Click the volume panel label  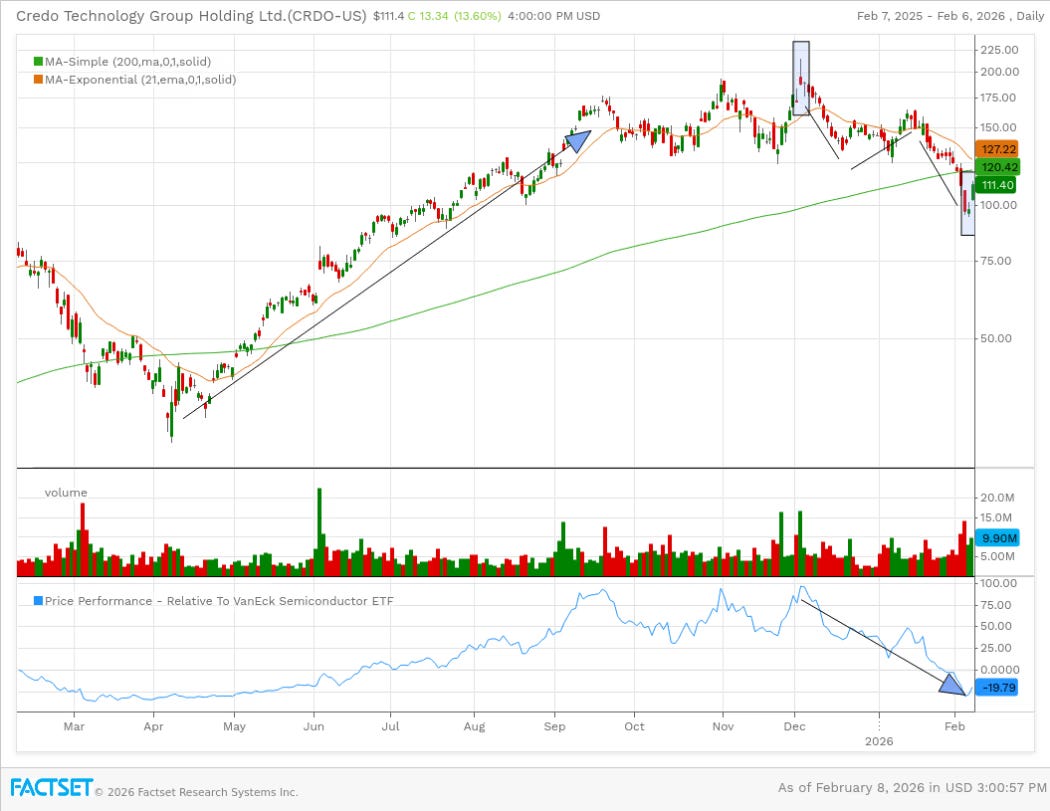point(66,492)
